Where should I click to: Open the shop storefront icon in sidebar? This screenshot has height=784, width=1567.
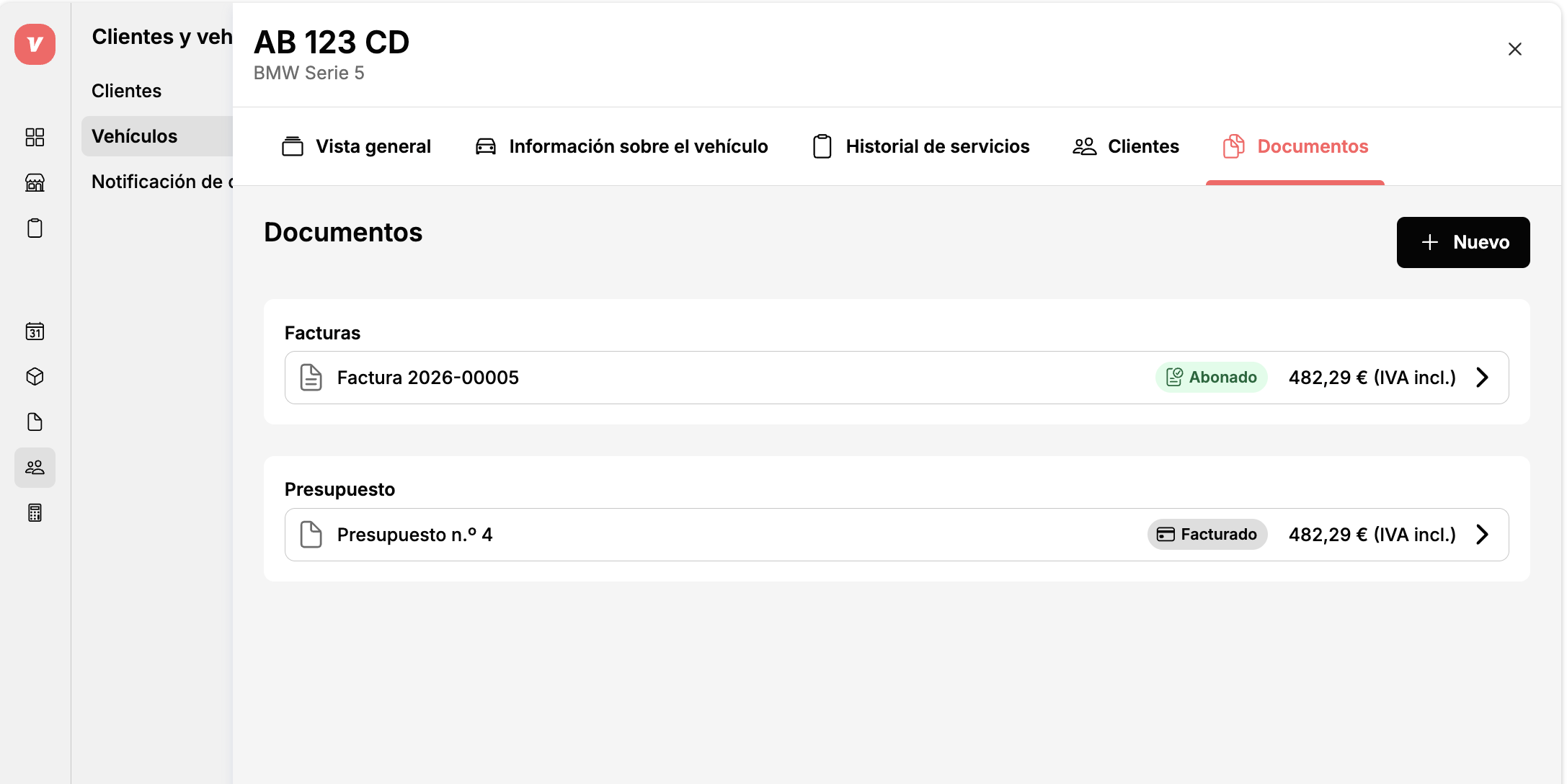35,182
